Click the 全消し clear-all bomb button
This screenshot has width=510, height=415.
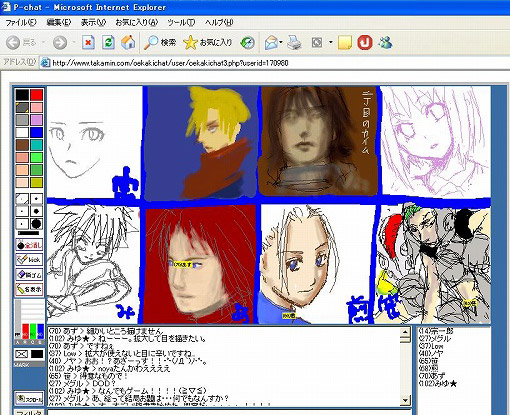(29, 245)
